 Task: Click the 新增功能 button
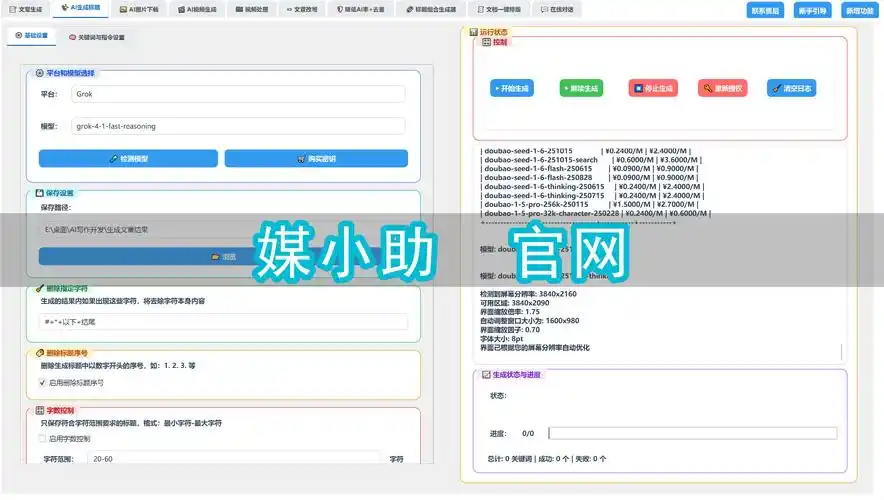(860, 10)
